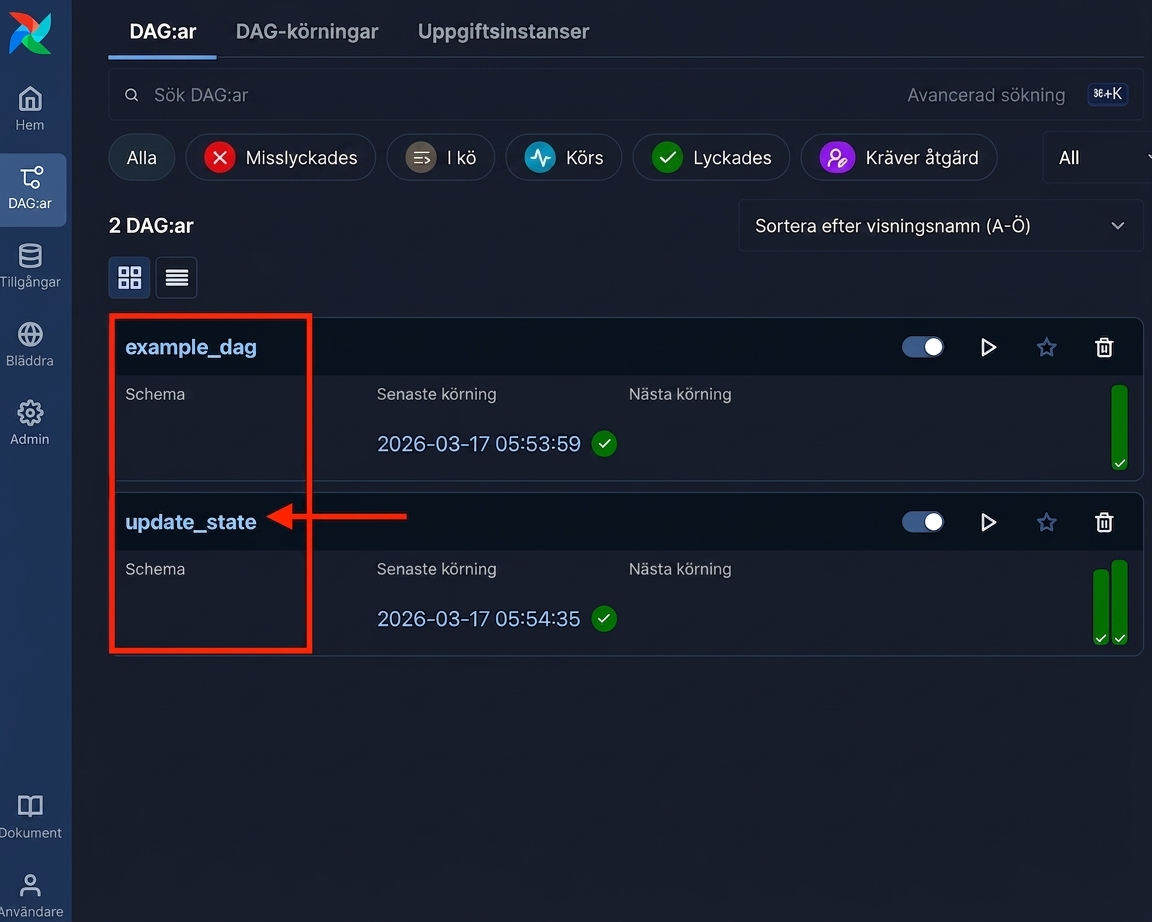Image resolution: width=1152 pixels, height=922 pixels.
Task: Click update_state taller right run bar
Action: click(1119, 602)
